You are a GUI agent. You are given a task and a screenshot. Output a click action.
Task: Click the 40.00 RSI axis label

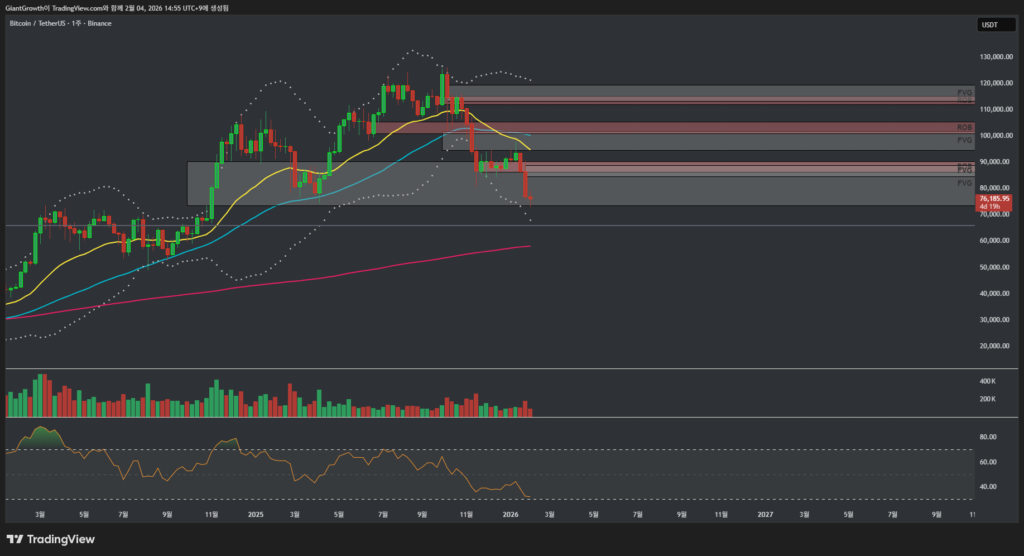click(986, 487)
